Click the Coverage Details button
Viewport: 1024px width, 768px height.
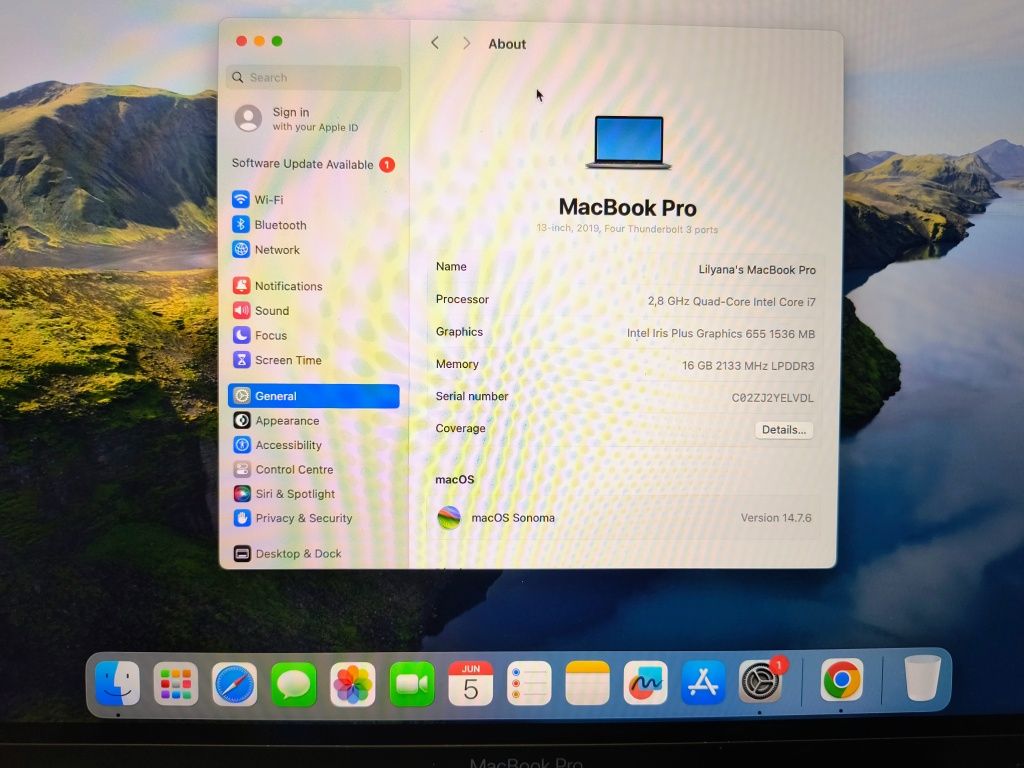tap(784, 430)
